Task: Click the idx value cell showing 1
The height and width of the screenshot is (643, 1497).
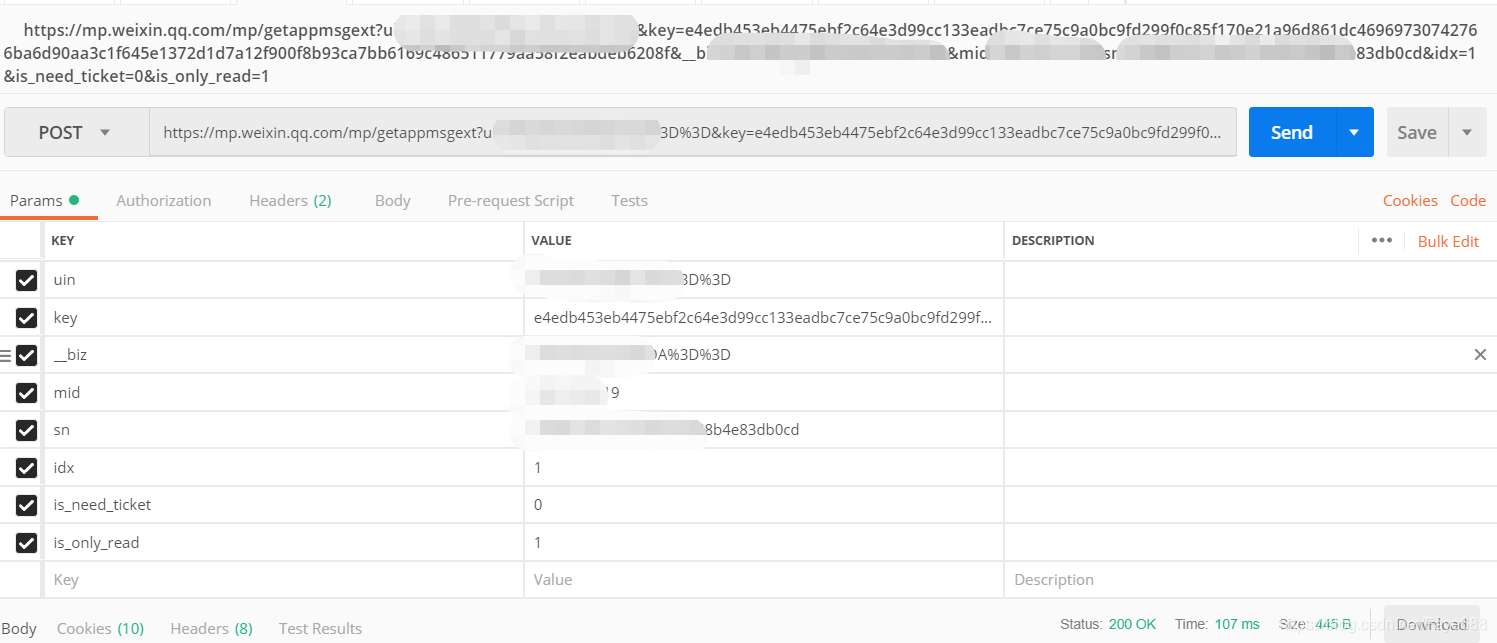Action: tap(764, 468)
